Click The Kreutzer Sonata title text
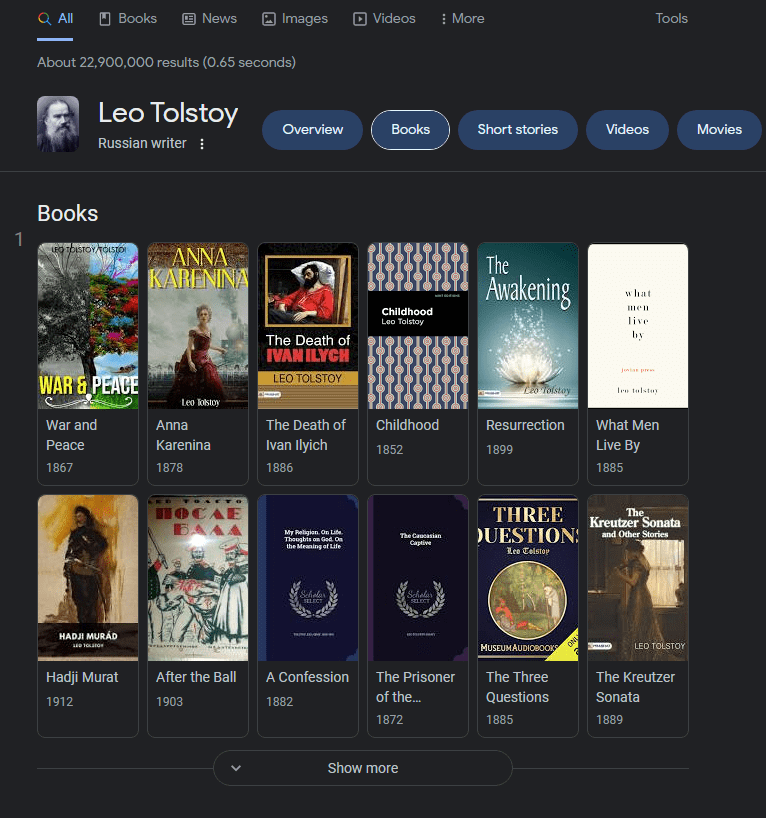 click(636, 687)
